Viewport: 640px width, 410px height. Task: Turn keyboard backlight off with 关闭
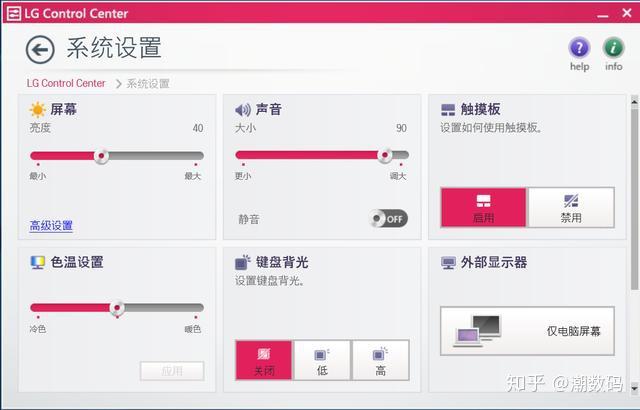[x=264, y=361]
